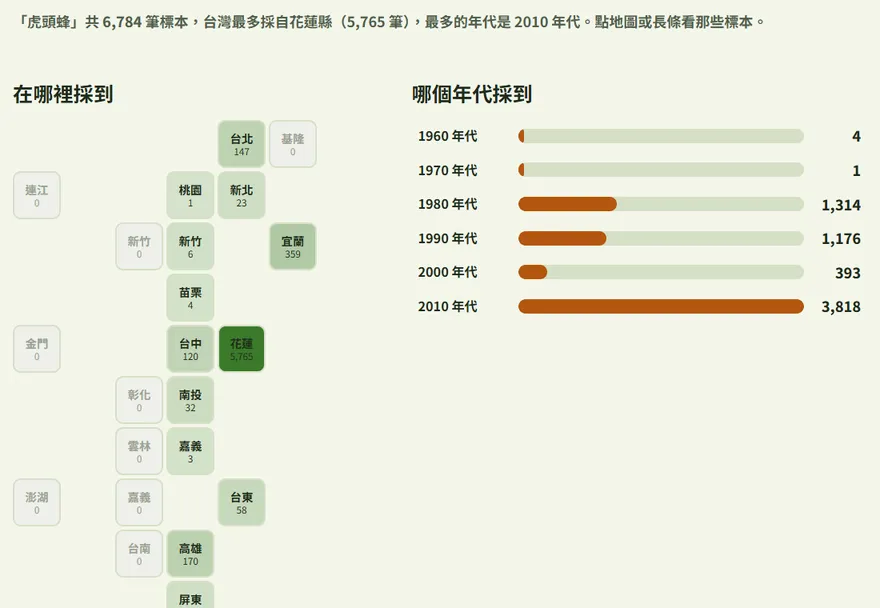Click the grey 嘉義 tile showing 0

click(x=139, y=502)
